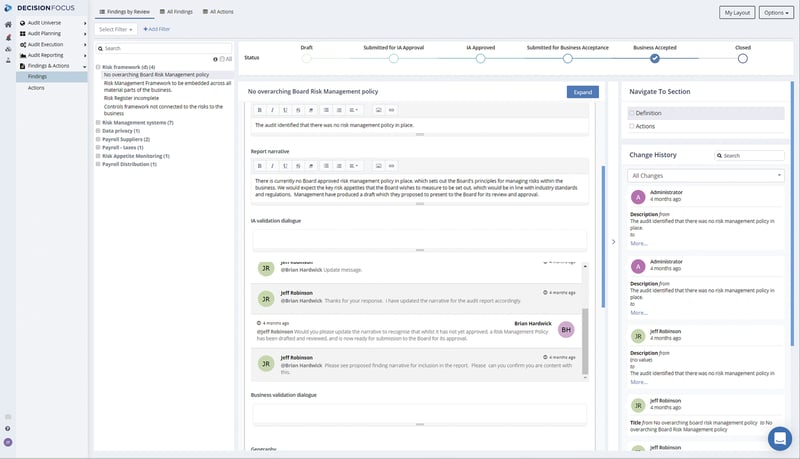Insert link in the Description editor toolbar

(391, 110)
